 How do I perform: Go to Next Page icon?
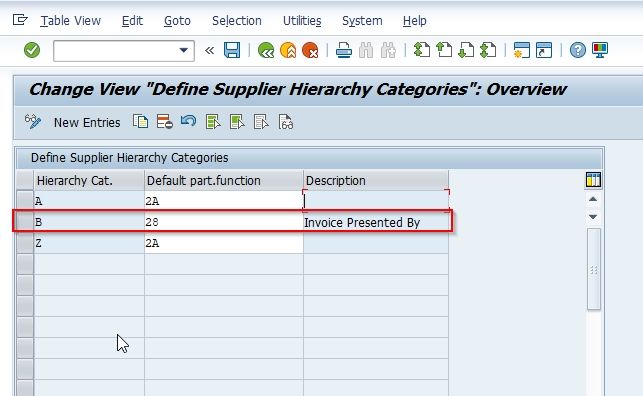pyautogui.click(x=466, y=50)
